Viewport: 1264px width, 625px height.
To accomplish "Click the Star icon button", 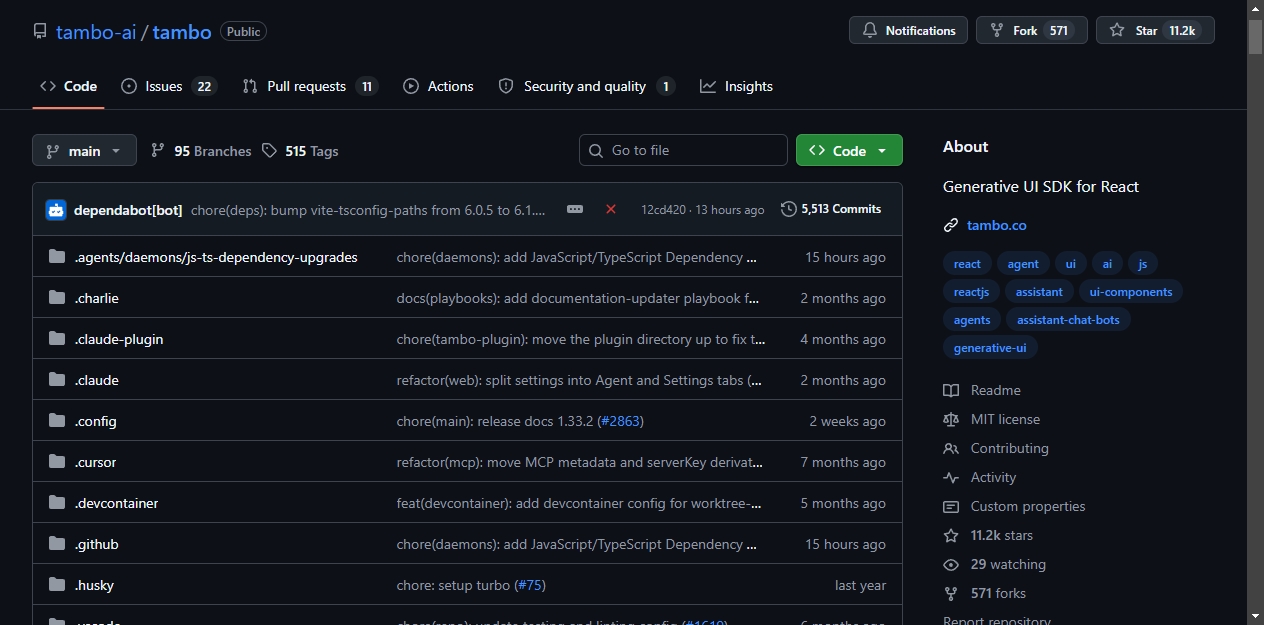I will point(1117,31).
